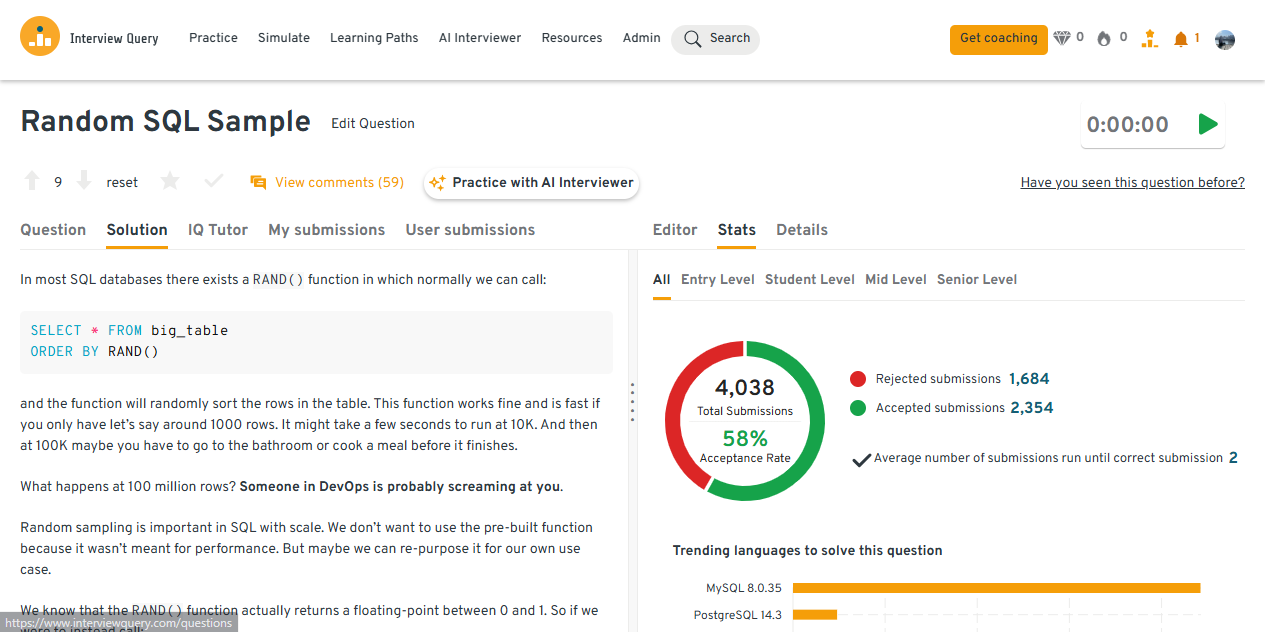Click the orange leaderboard rank icon
Viewport: 1265px width, 632px height.
coord(1150,38)
